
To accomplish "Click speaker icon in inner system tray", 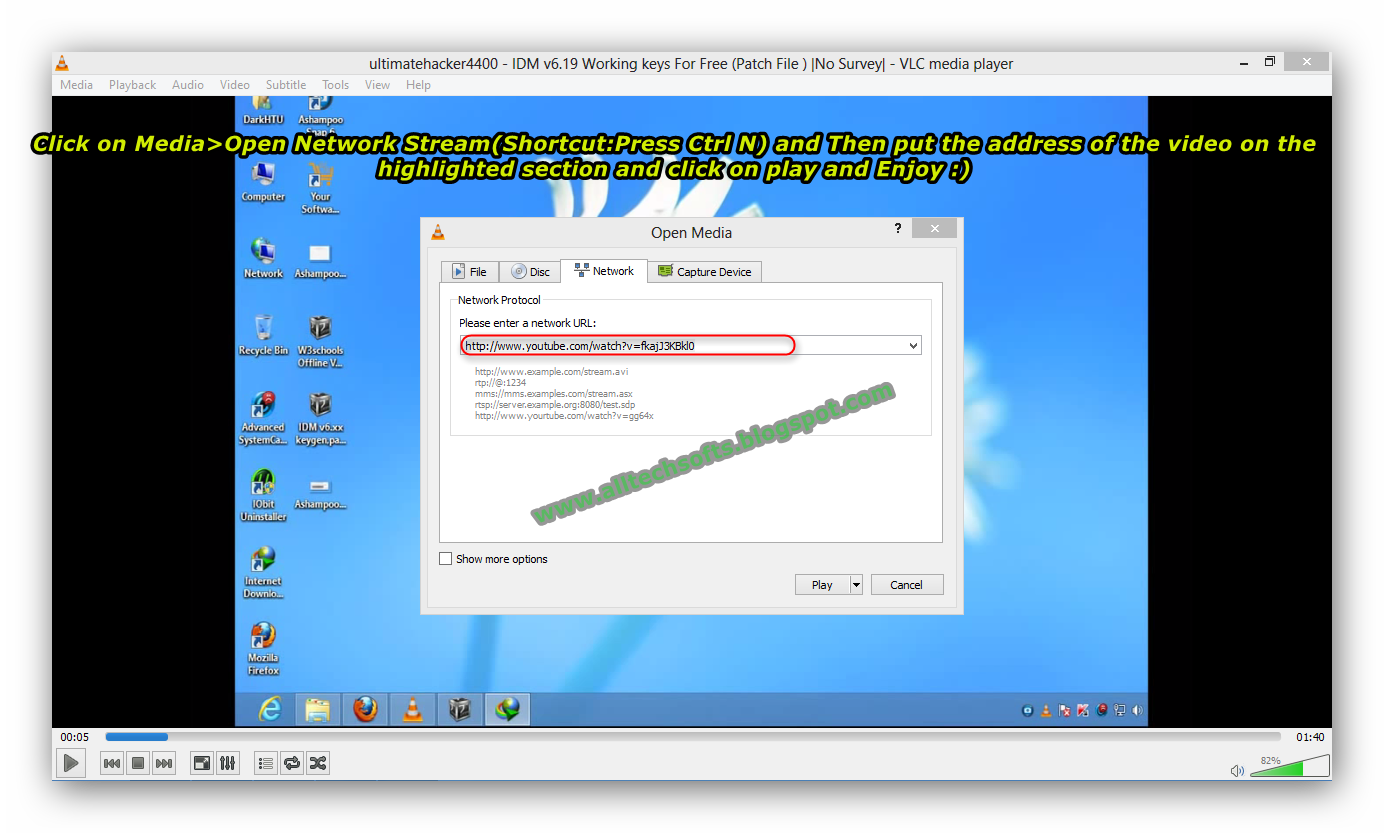I will click(x=1137, y=711).
